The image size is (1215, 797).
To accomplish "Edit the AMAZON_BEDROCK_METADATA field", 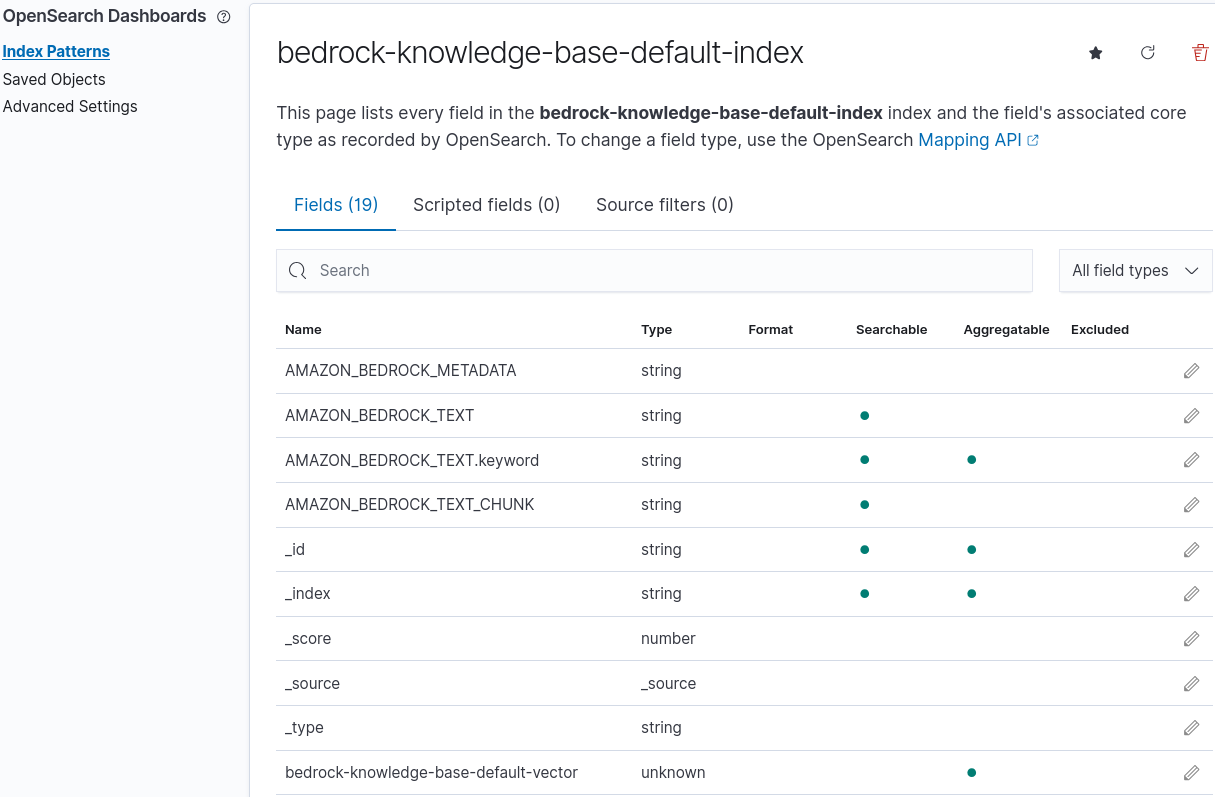I will pos(1191,371).
